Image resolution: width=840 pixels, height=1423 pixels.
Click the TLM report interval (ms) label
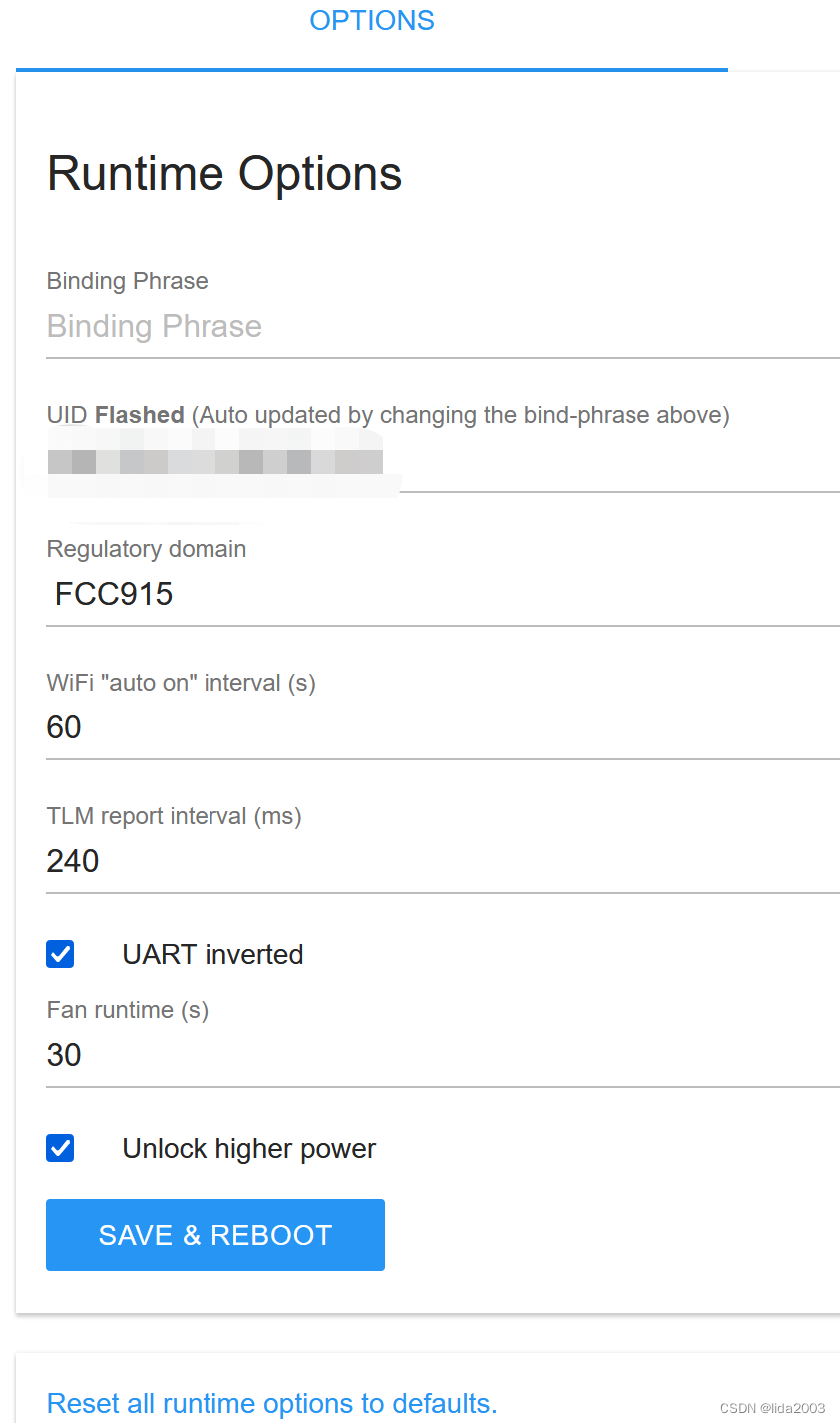[174, 816]
